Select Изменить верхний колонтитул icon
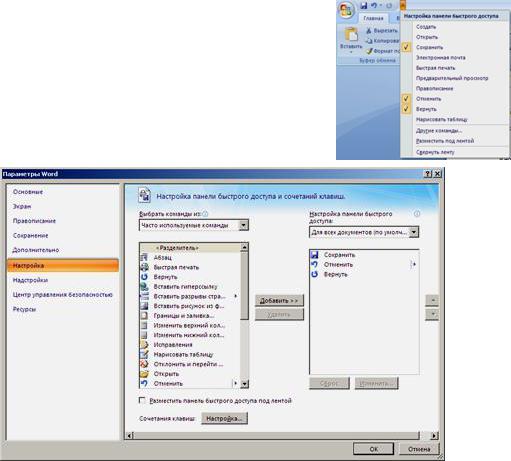Screen dimensions: 511x461 144,325
